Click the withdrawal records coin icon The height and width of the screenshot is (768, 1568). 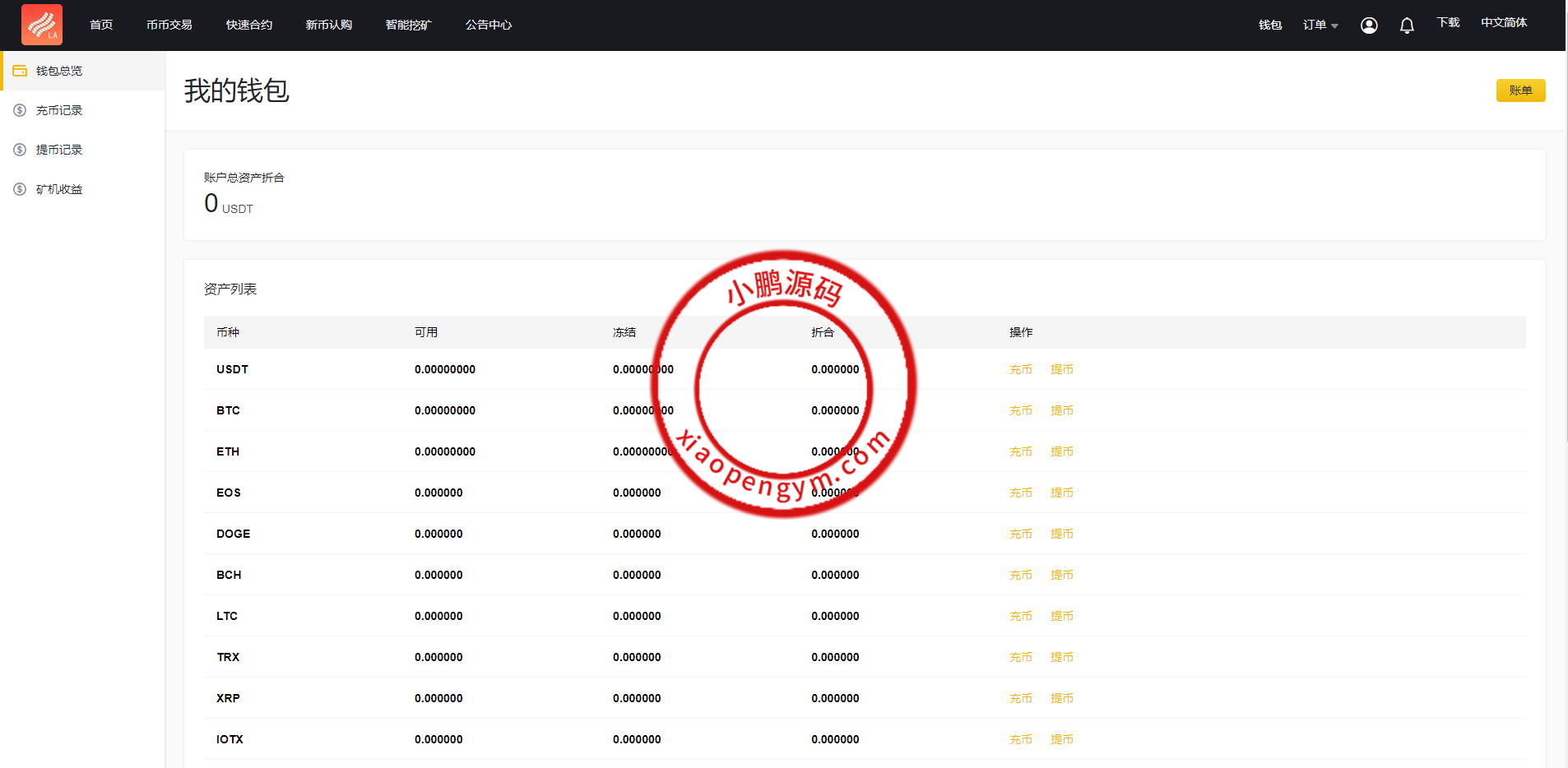(x=20, y=150)
